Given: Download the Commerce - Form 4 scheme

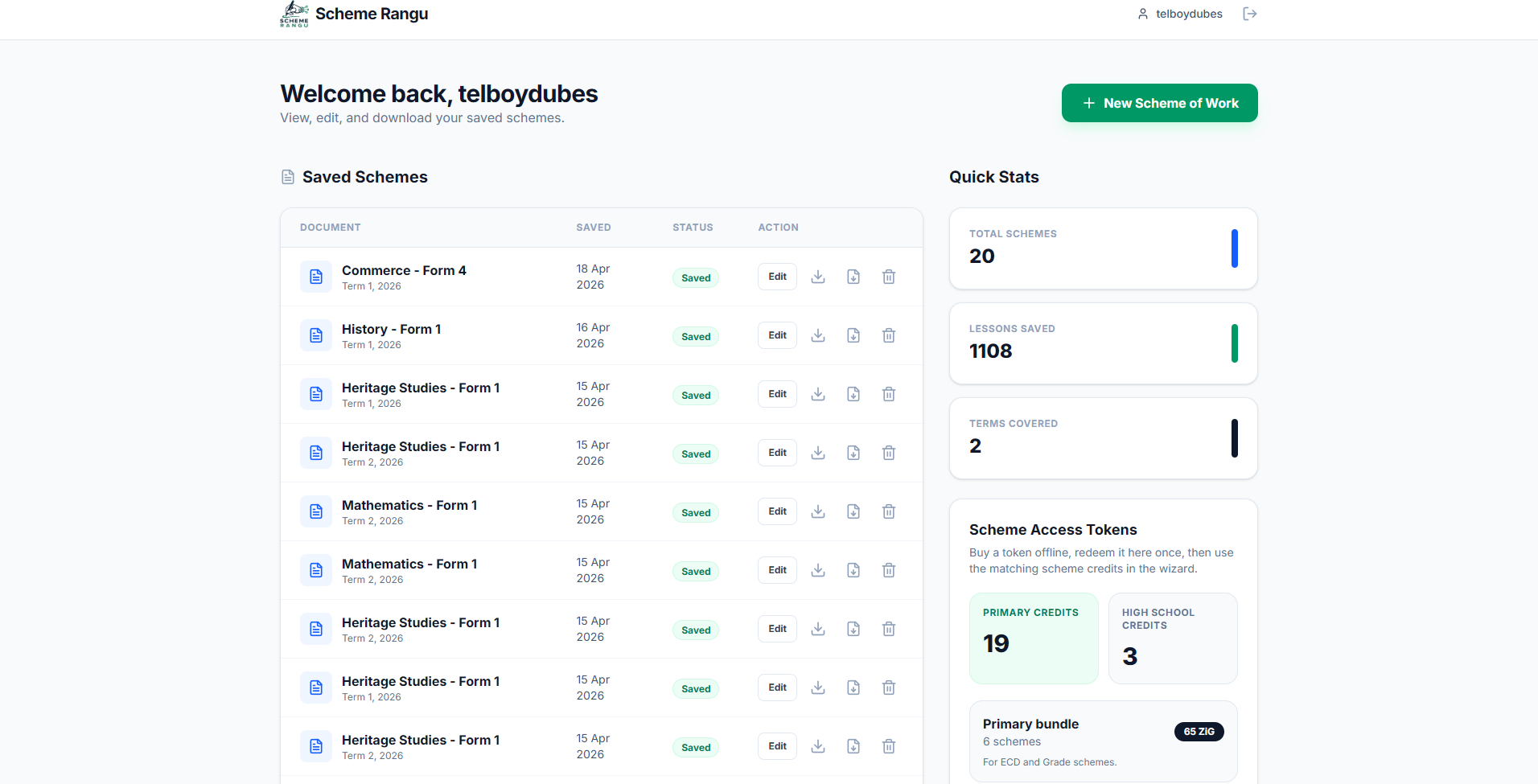Looking at the screenshot, I should (x=818, y=277).
